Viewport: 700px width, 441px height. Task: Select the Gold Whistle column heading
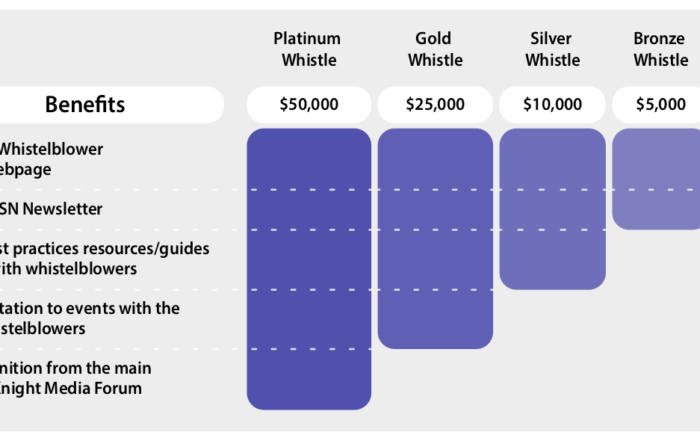click(x=434, y=49)
